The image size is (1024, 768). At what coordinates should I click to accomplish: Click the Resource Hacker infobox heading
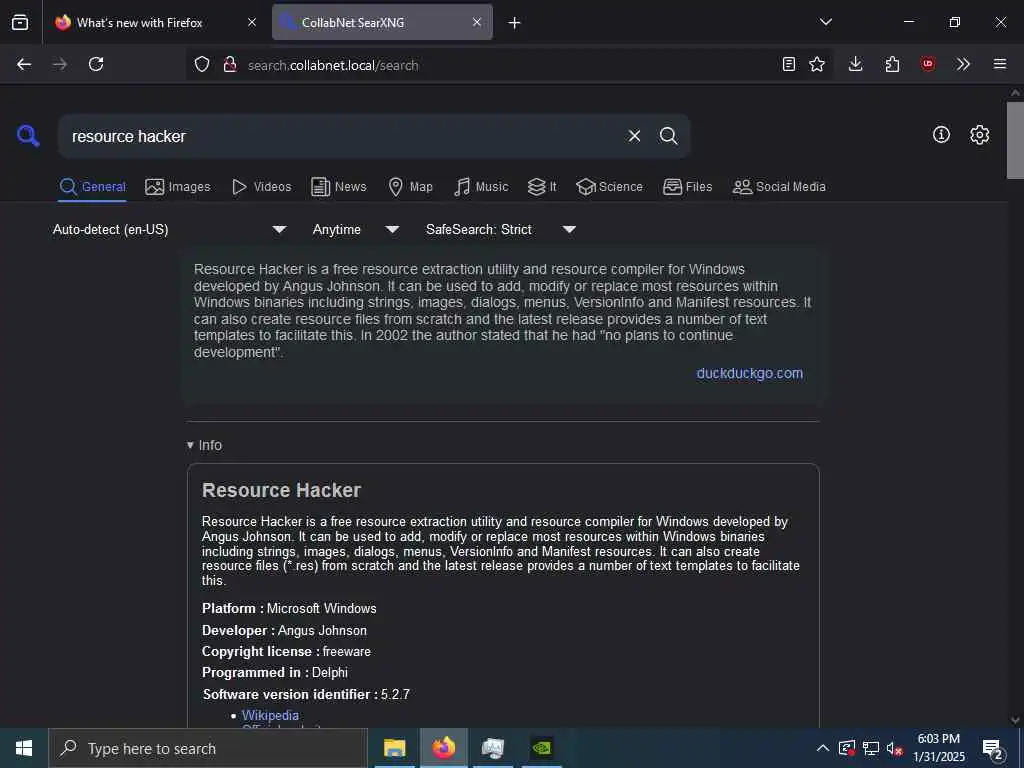pos(281,490)
